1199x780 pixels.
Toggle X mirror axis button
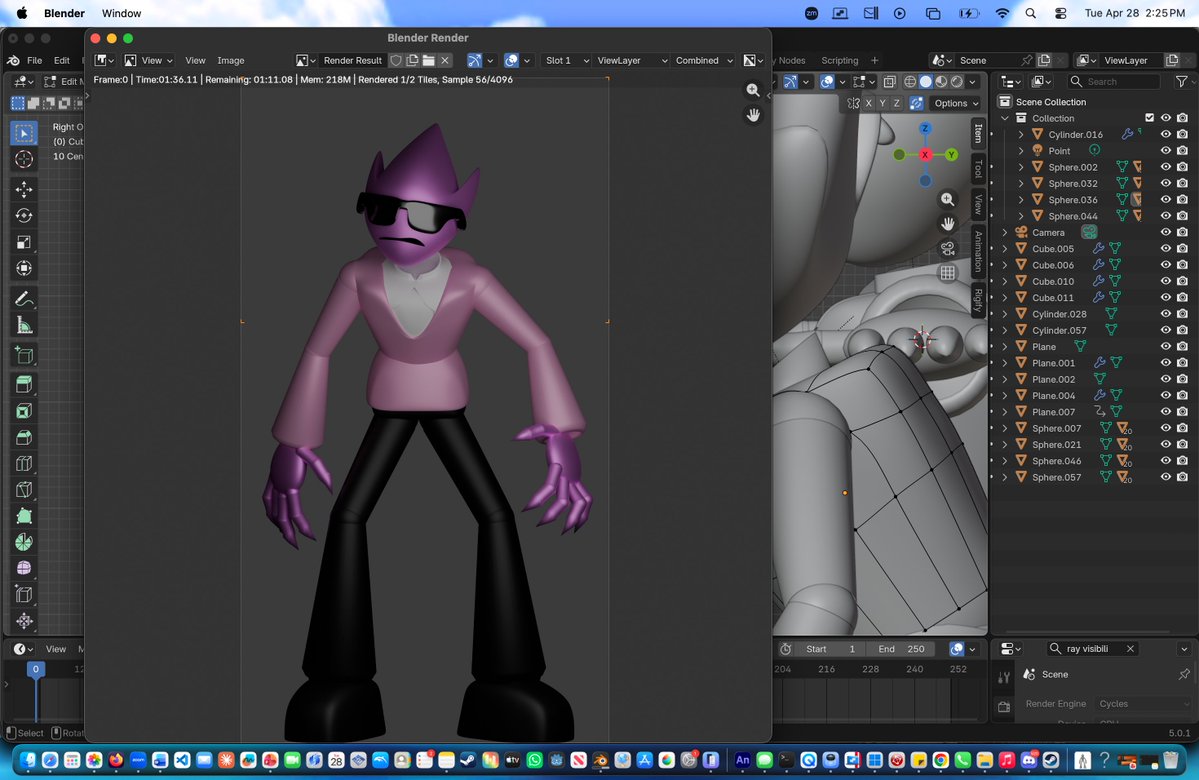coord(869,103)
